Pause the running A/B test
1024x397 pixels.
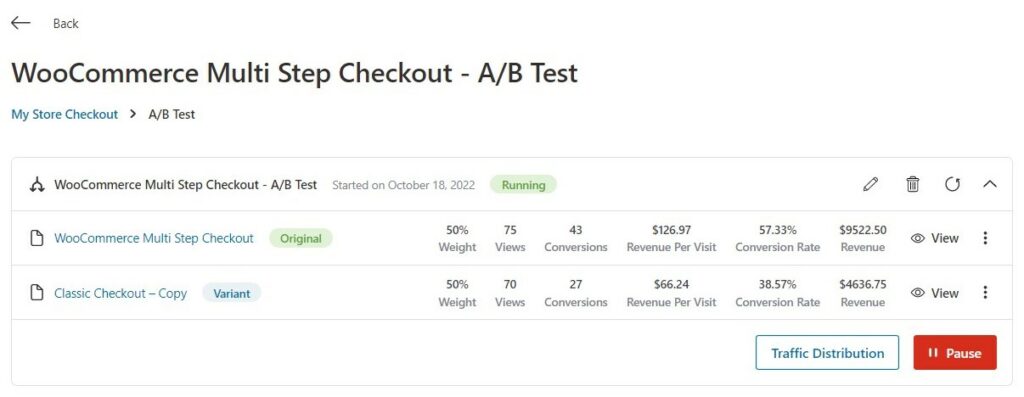[955, 353]
